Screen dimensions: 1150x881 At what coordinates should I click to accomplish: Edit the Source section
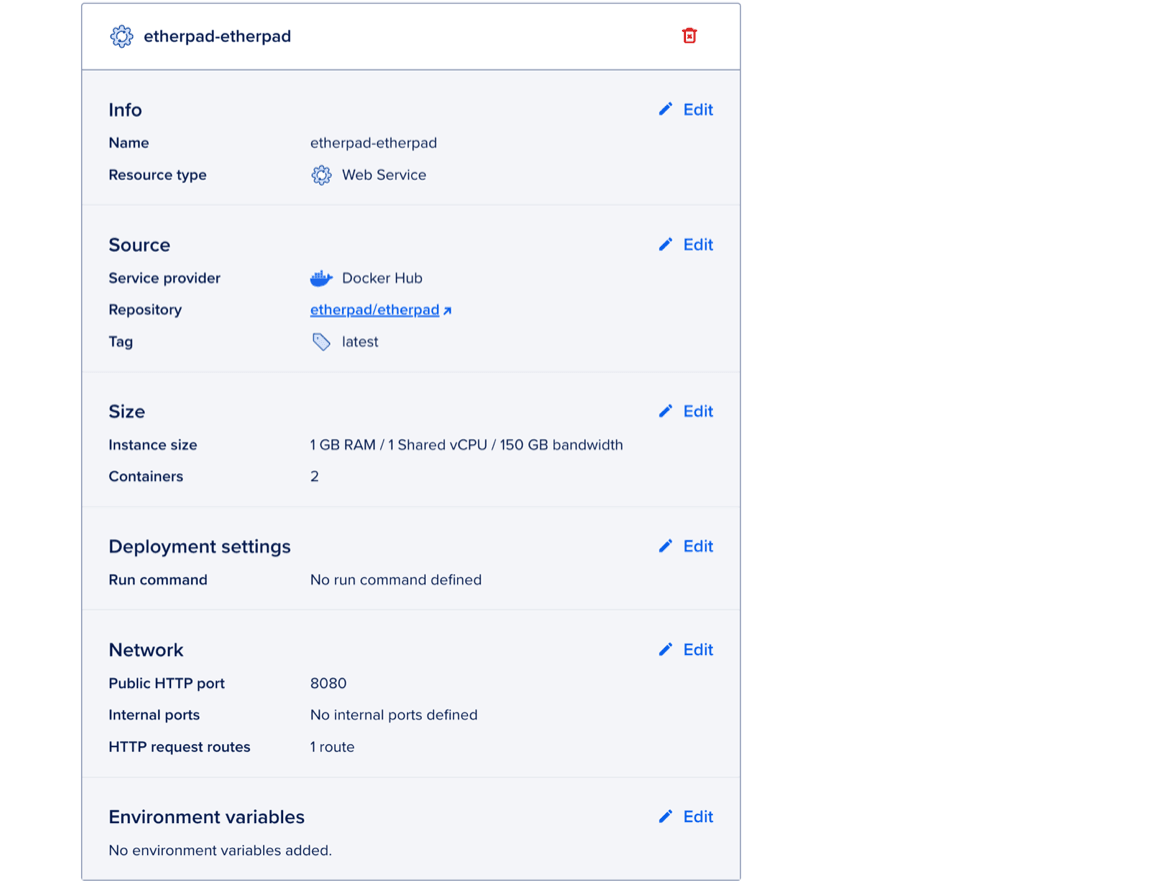[697, 244]
